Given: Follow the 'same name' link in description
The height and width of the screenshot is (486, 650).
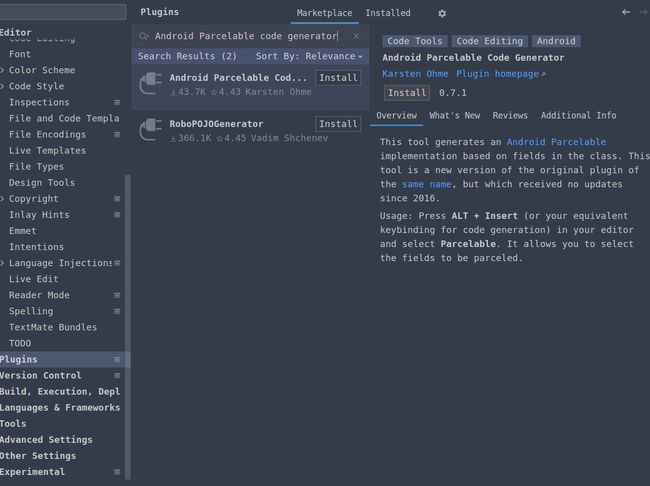Looking at the screenshot, I should click(x=426, y=184).
